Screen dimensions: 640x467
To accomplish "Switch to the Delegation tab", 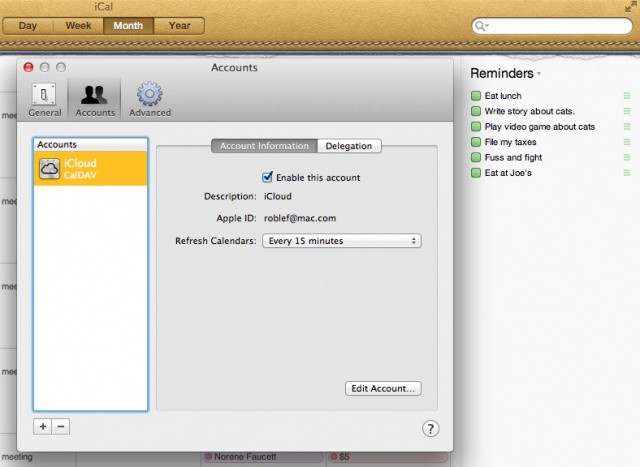I will 349,146.
